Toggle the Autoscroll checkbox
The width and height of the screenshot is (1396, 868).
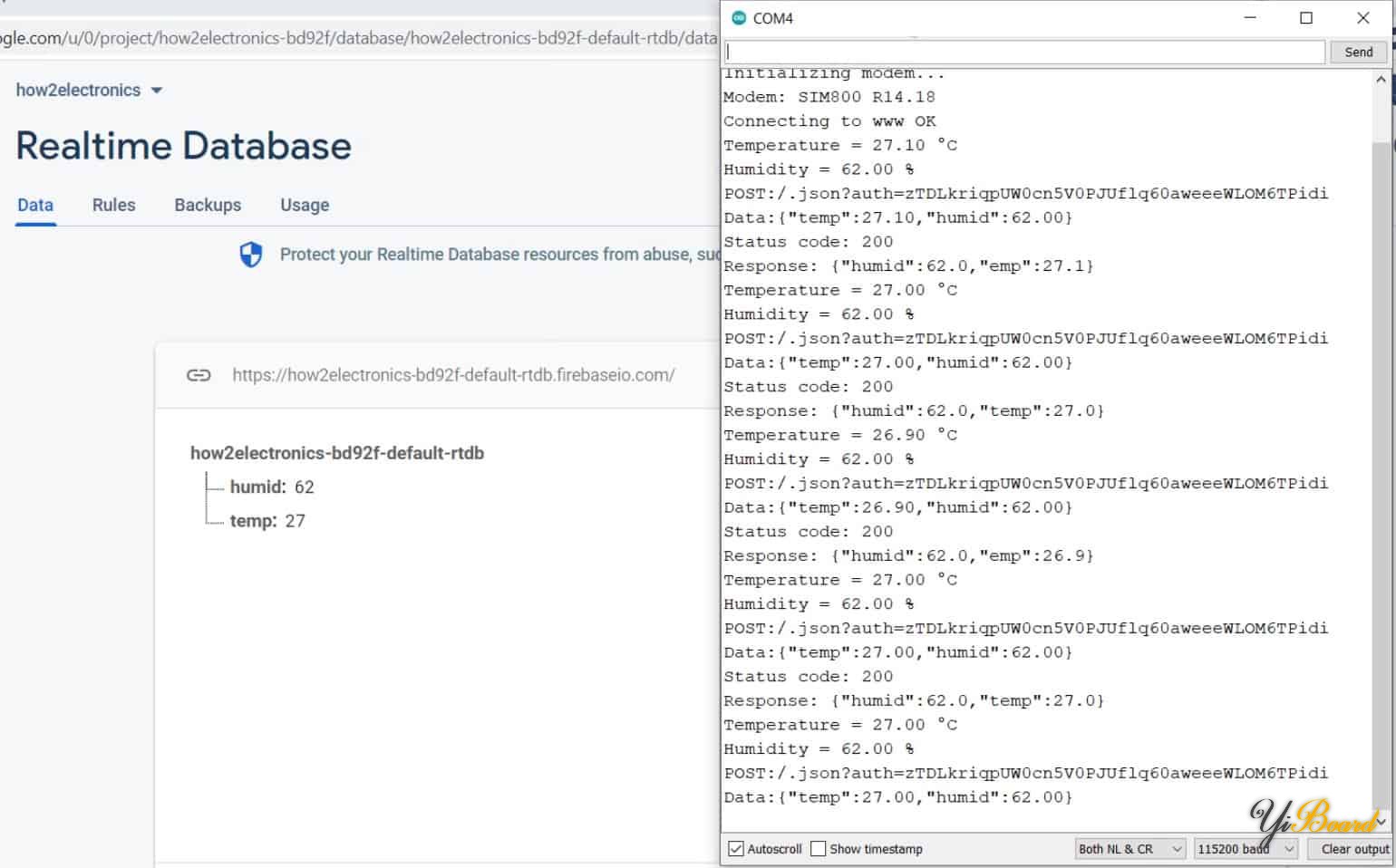(736, 849)
